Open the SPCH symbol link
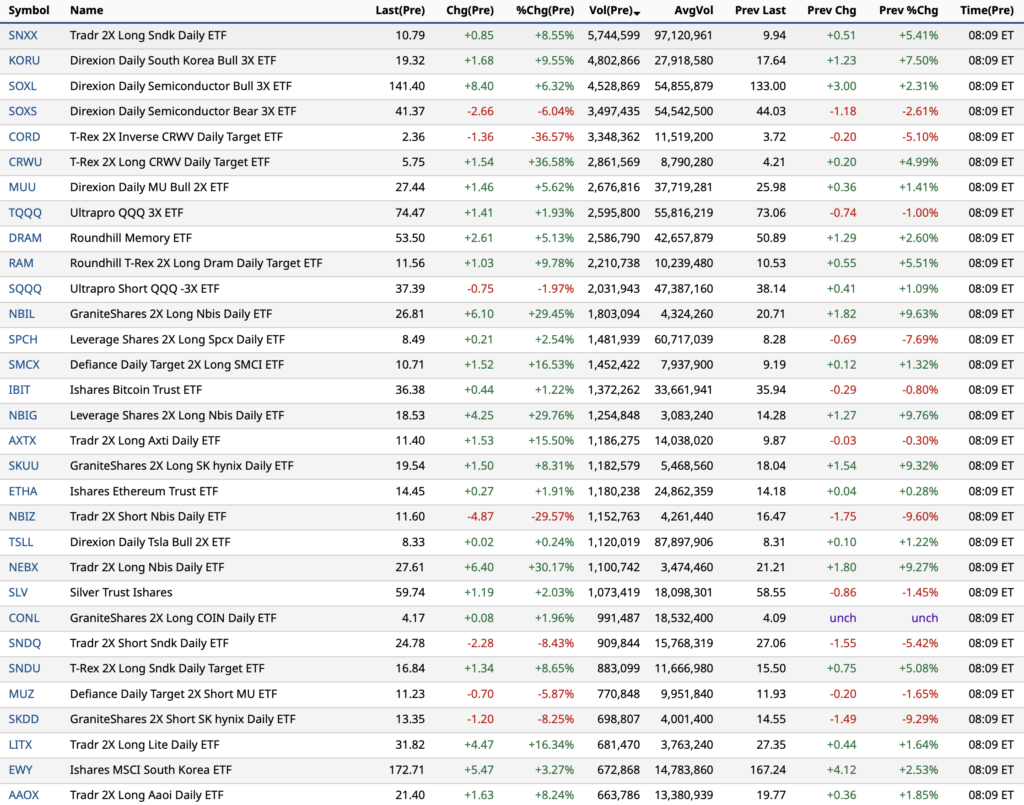Image resolution: width=1024 pixels, height=805 pixels. coord(23,339)
